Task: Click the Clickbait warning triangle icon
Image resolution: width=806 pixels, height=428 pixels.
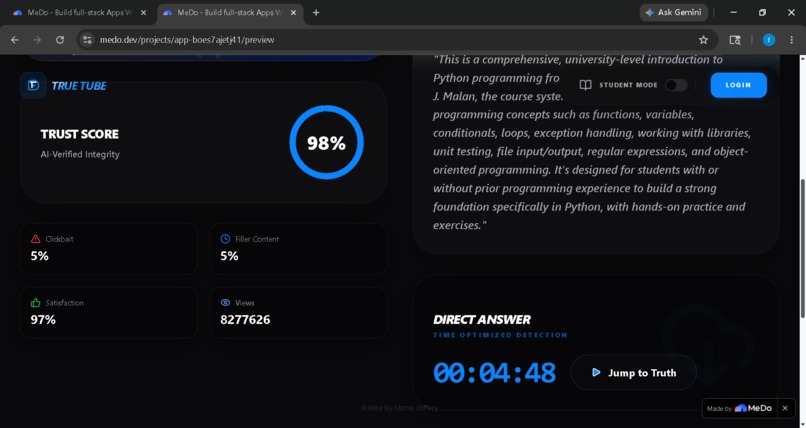Action: pos(35,239)
